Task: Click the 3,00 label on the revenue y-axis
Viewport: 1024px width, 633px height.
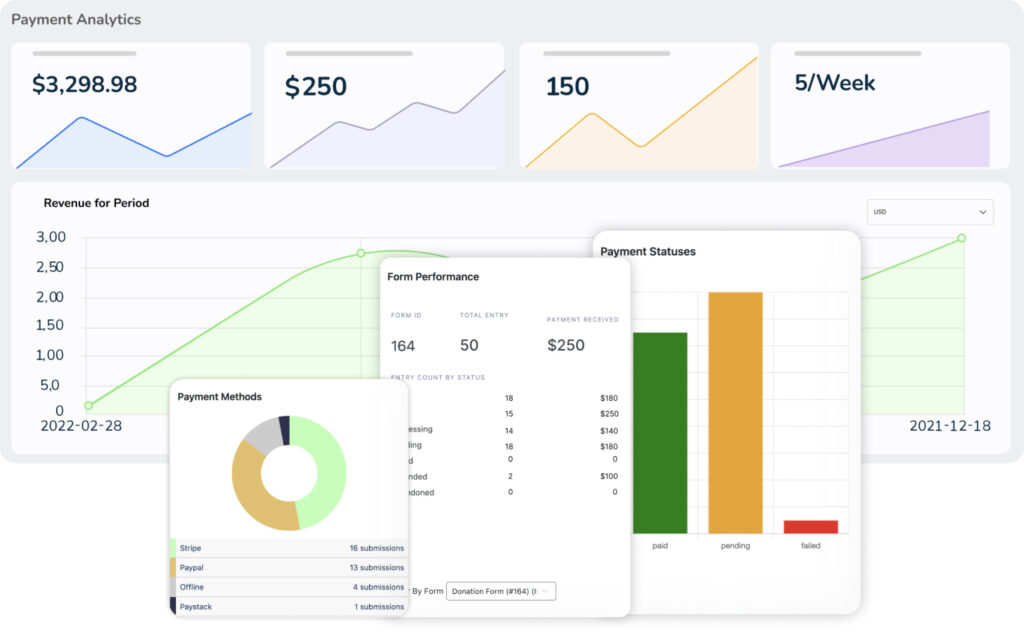Action: (x=50, y=237)
